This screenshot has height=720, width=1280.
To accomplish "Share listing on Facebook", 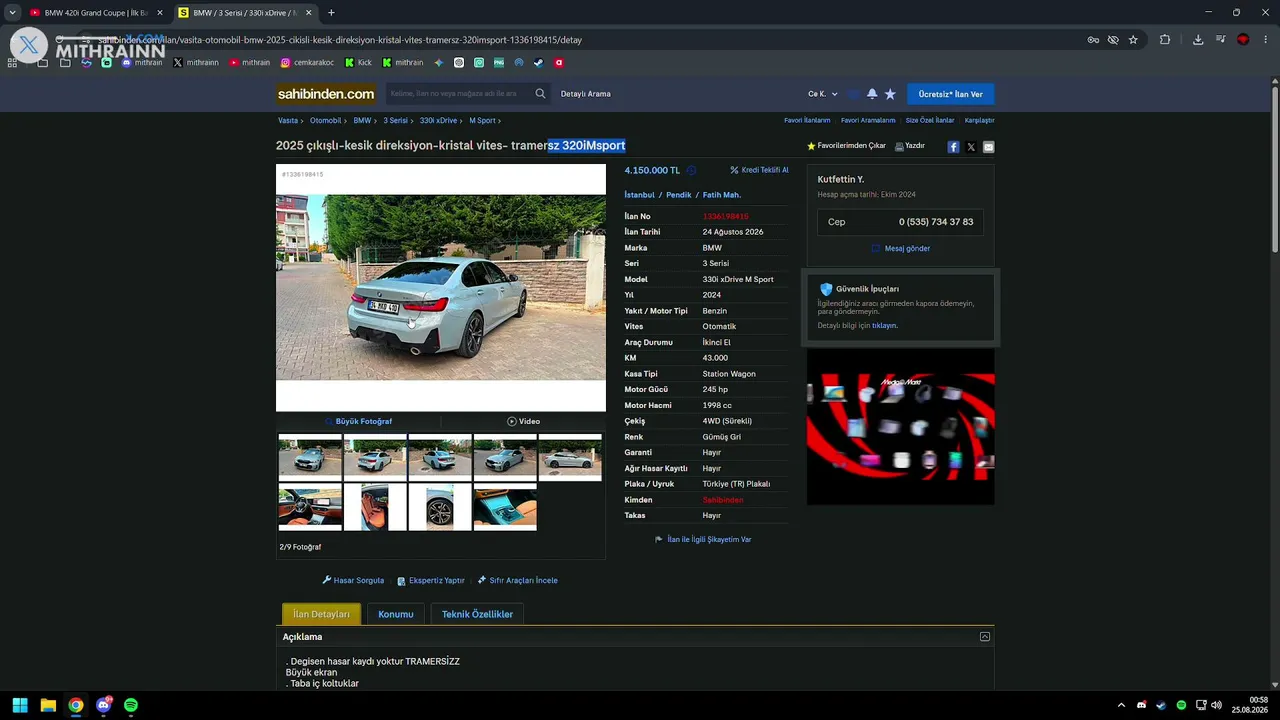I will coord(953,147).
